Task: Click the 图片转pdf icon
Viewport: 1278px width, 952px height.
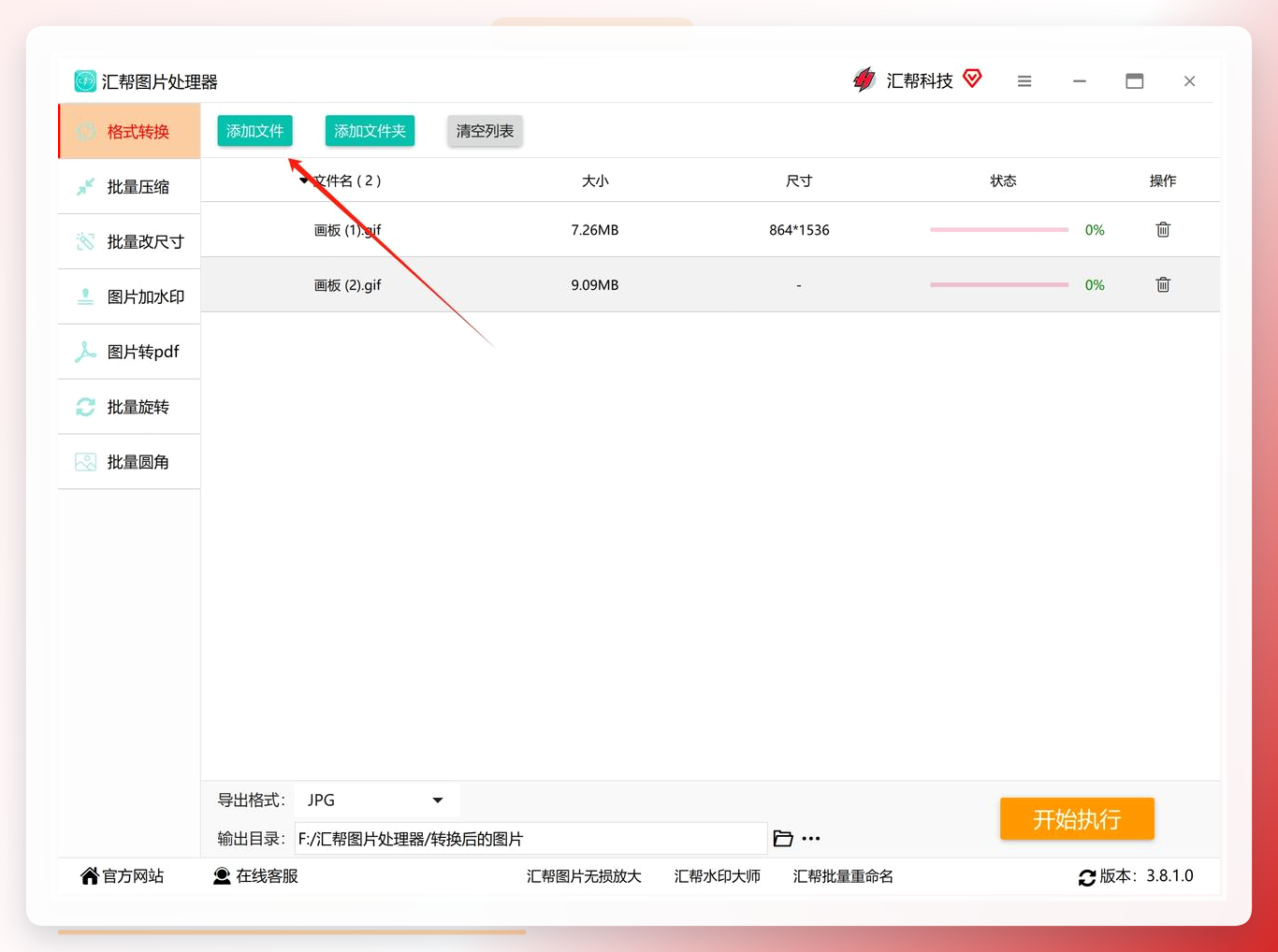Action: pos(85,352)
